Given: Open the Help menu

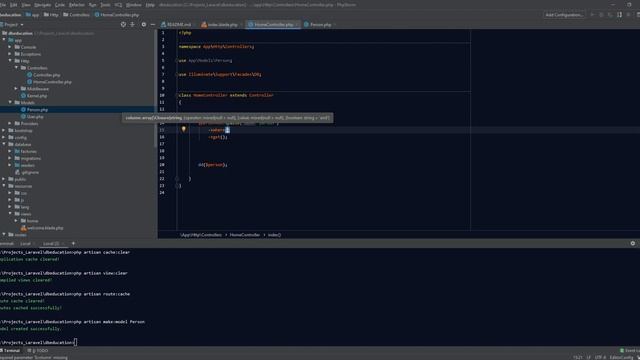Looking at the screenshot, I should 150,5.
